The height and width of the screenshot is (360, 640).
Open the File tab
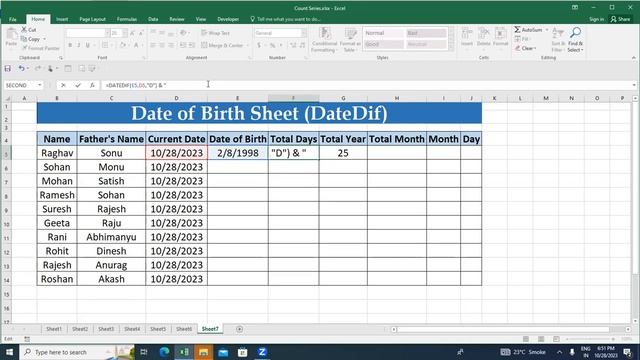[x=13, y=19]
